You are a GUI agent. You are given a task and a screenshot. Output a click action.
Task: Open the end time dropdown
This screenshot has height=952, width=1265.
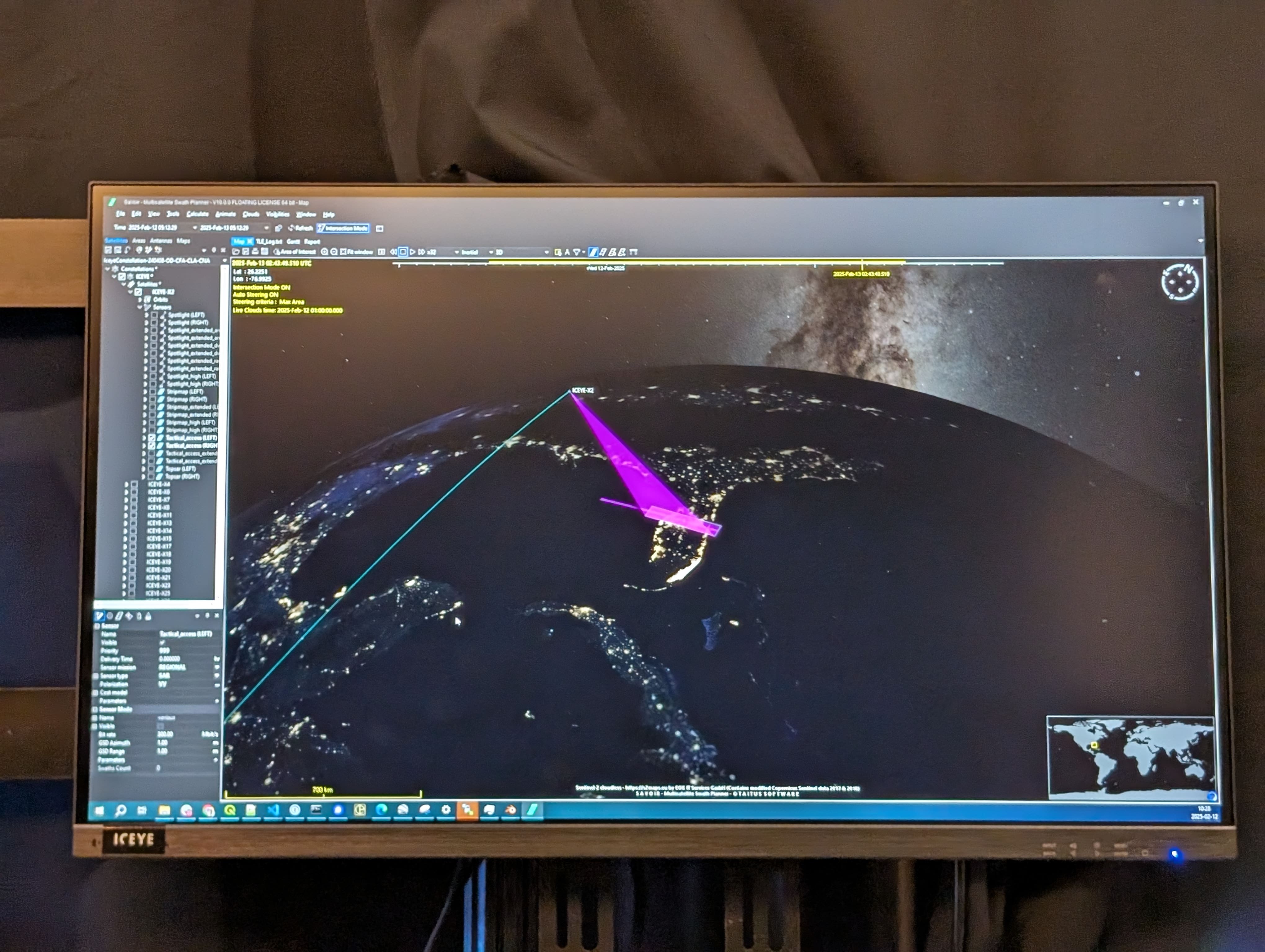tap(267, 228)
